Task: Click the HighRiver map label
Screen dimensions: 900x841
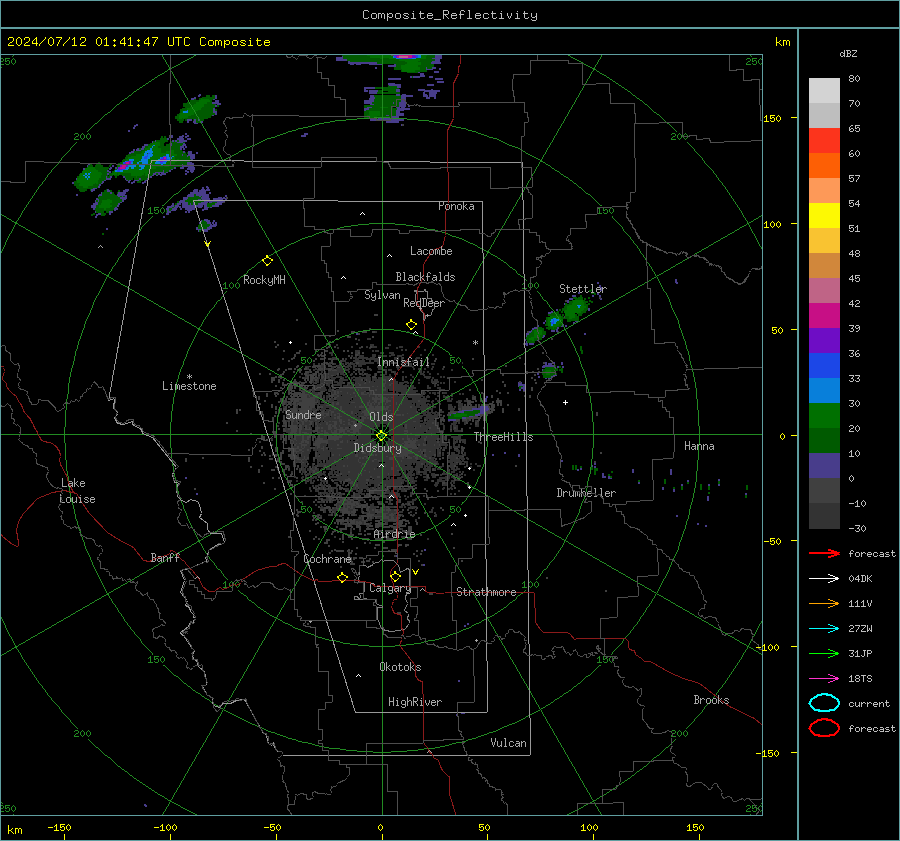Action: (x=415, y=702)
